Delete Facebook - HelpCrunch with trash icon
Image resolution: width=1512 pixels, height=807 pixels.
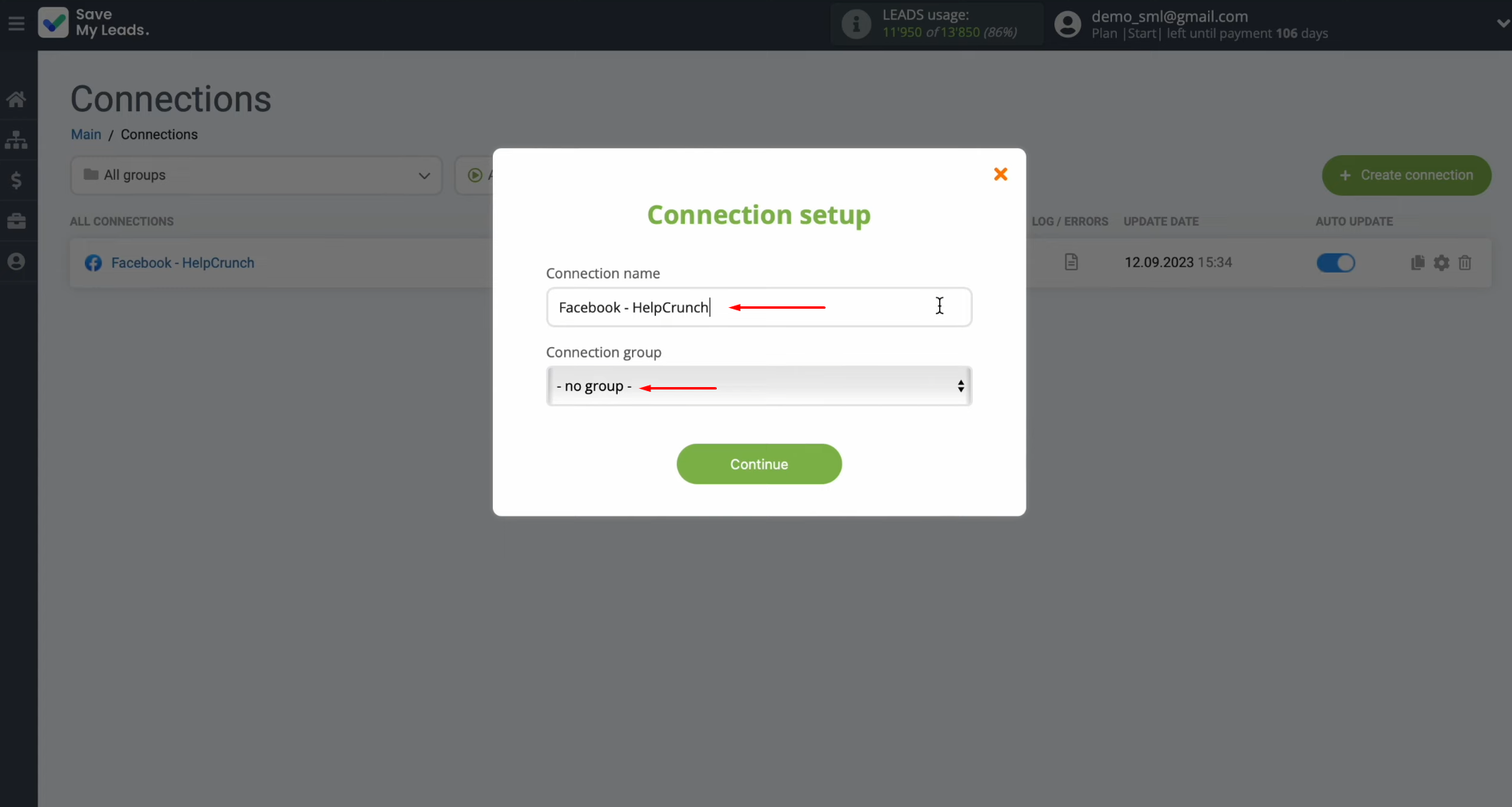click(x=1465, y=262)
